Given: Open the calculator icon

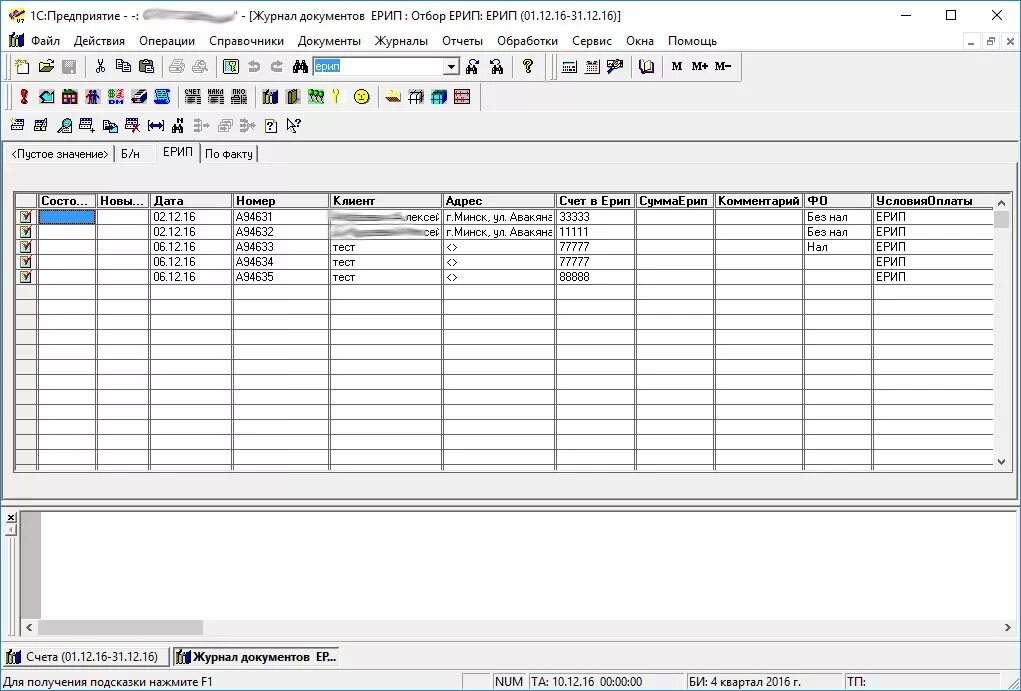Looking at the screenshot, I should pyautogui.click(x=569, y=66).
